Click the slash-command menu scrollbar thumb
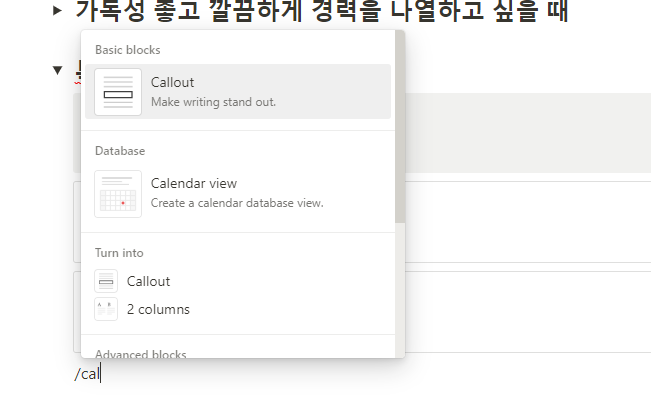The image size is (651, 418). 400,127
